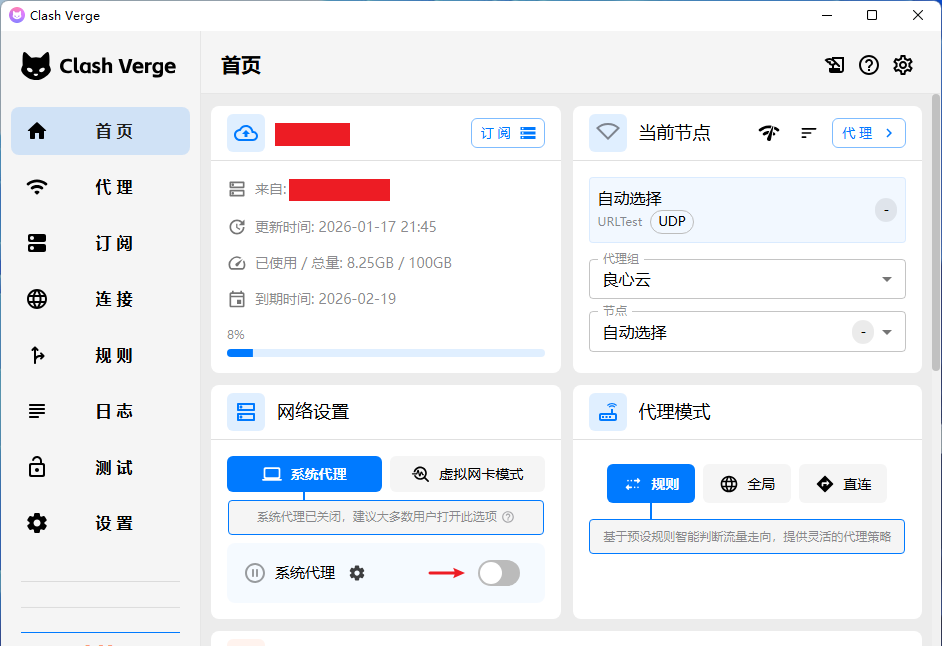Select the 自动选择 URLTest node card
The width and height of the screenshot is (942, 646).
747,210
